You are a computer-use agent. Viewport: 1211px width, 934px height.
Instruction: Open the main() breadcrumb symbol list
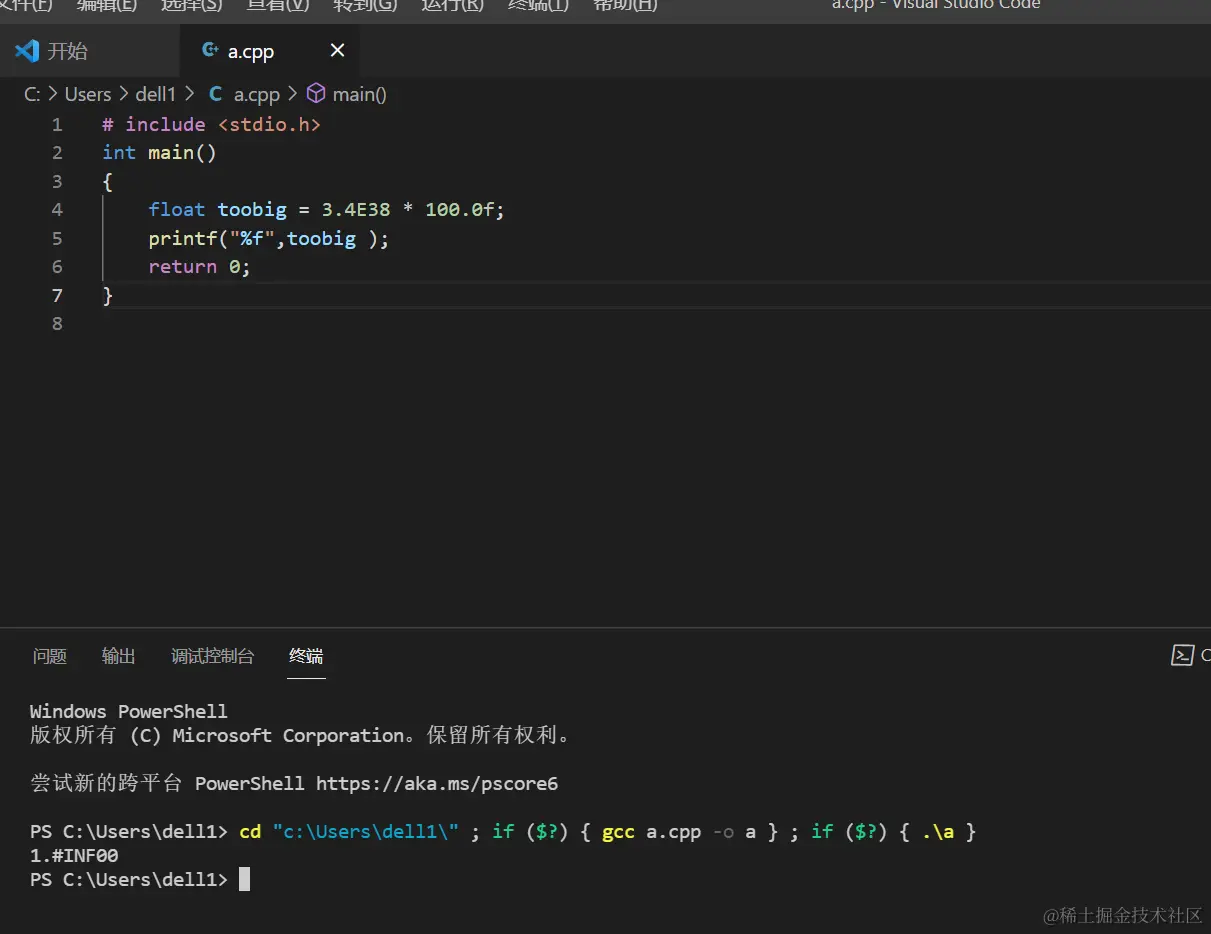tap(359, 94)
